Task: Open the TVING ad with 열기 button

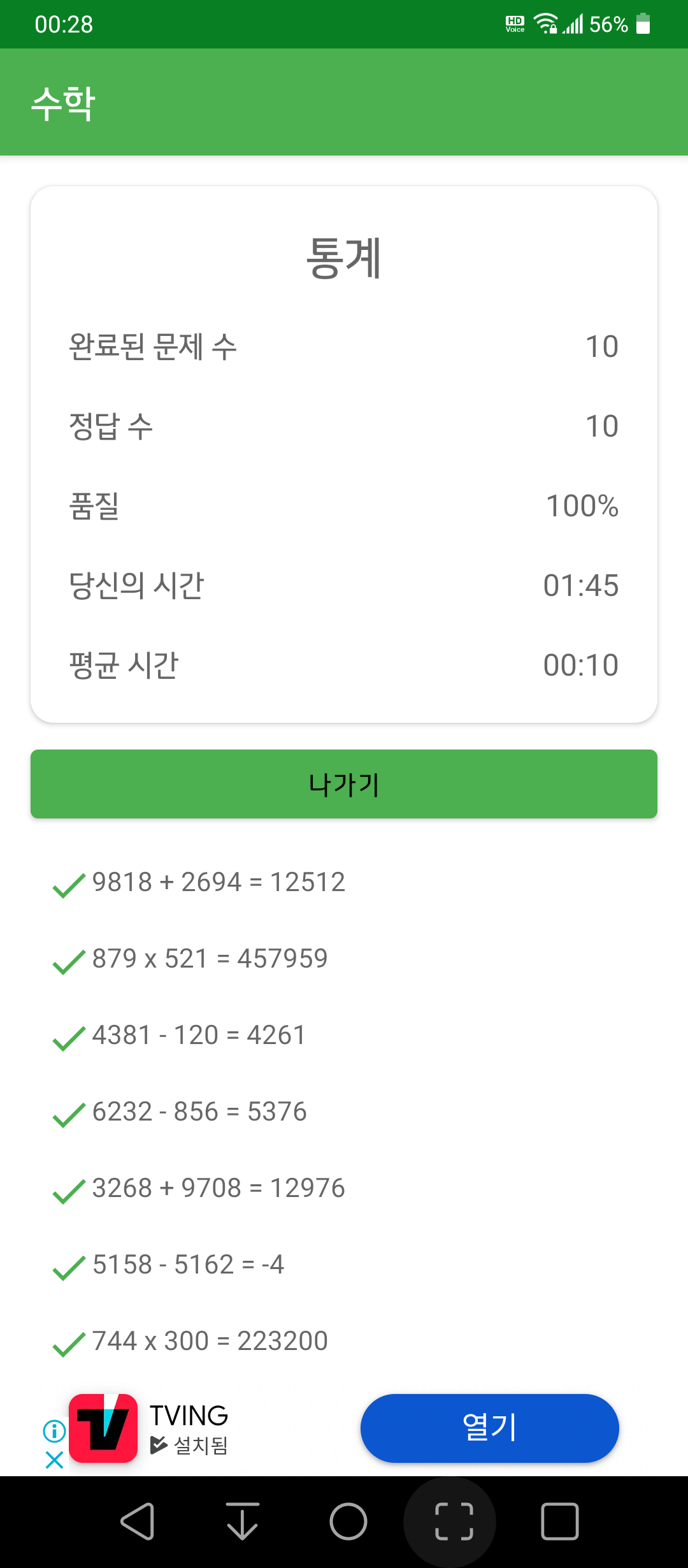Action: [x=489, y=1428]
